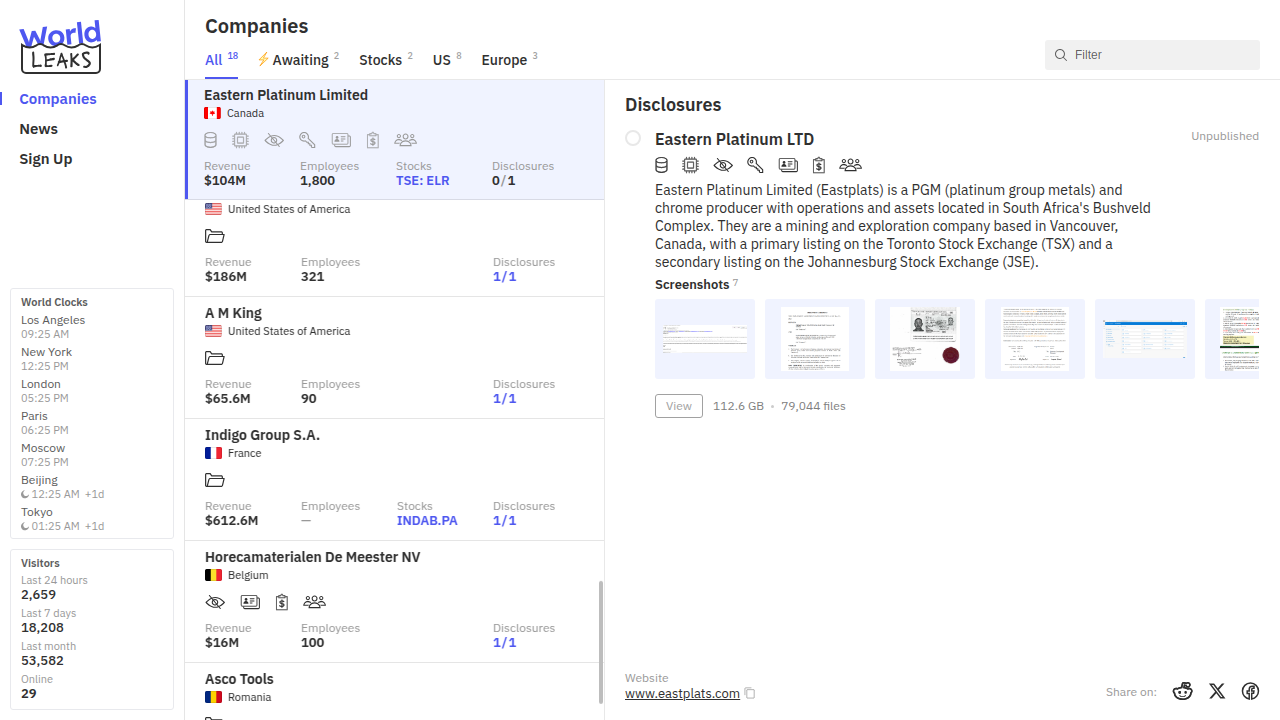1280x720 pixels.
Task: Select Eastern Platinum Limited company card title
Action: point(286,95)
